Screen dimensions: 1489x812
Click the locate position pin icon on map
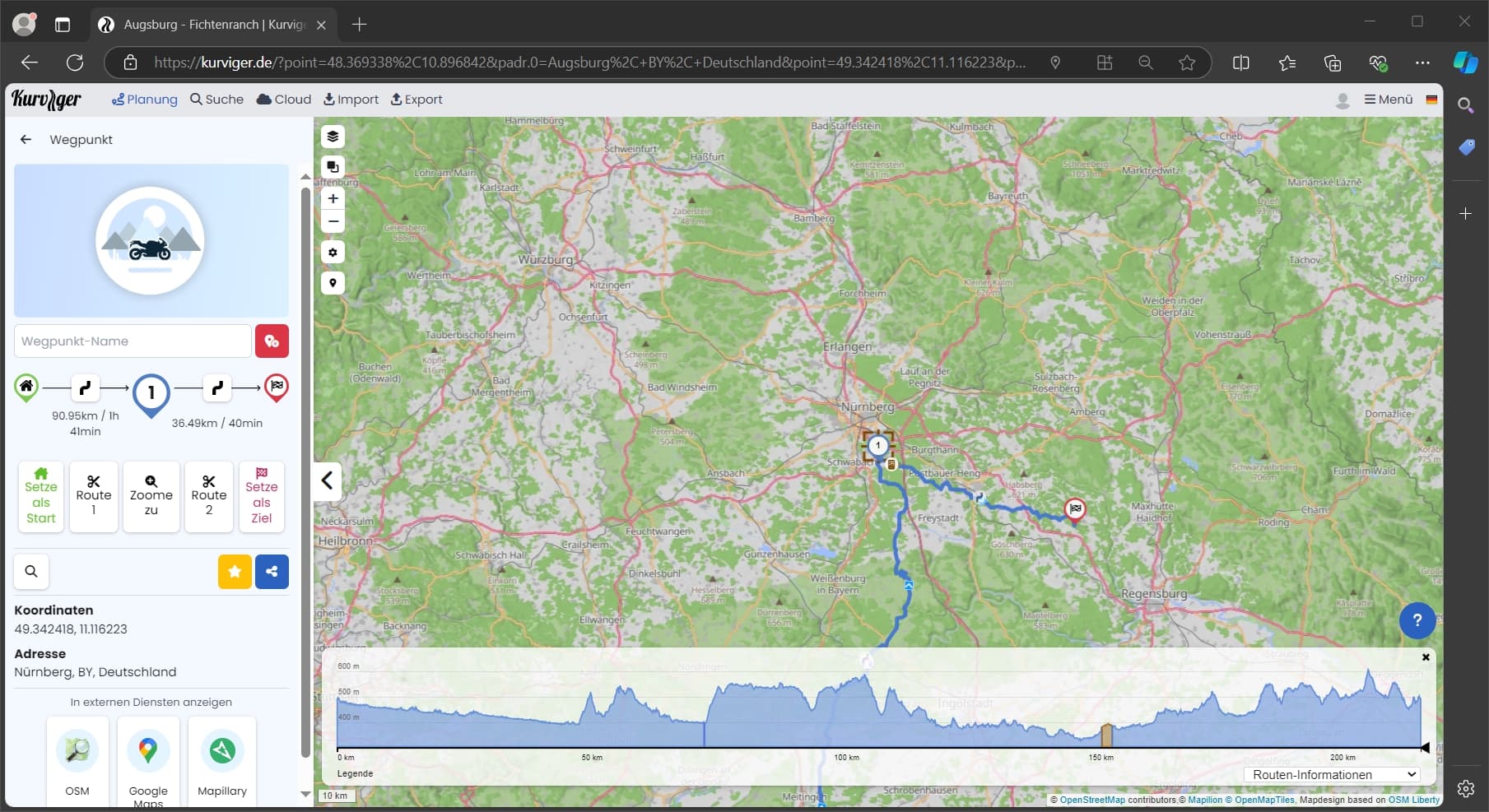click(x=333, y=283)
